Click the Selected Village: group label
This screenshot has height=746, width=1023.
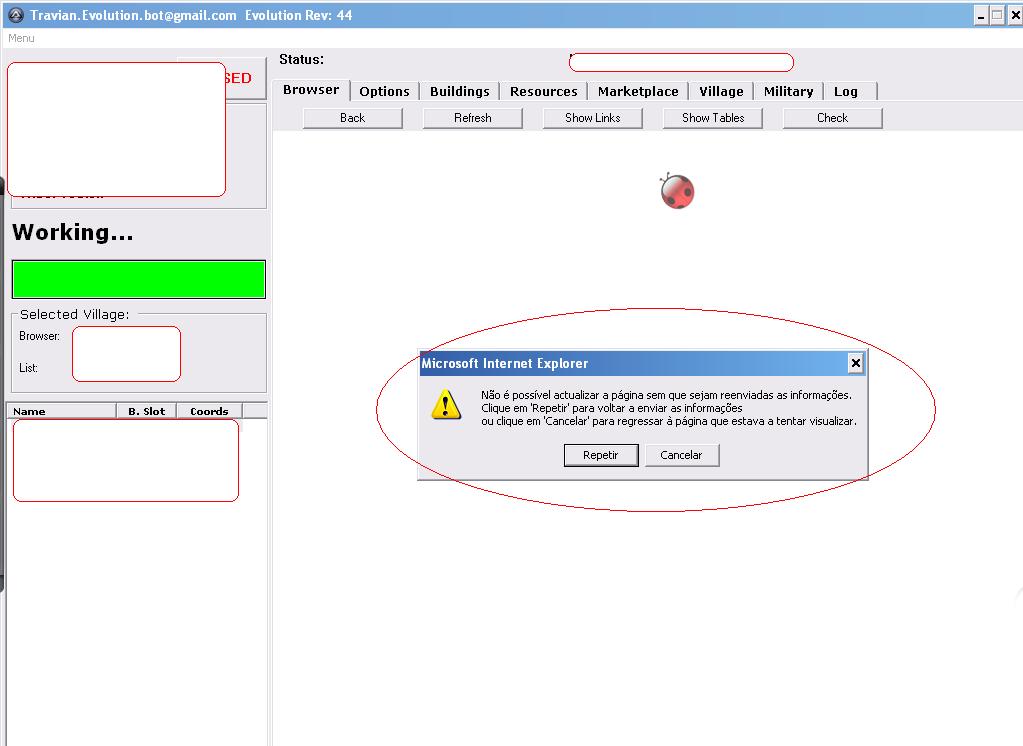click(x=74, y=315)
